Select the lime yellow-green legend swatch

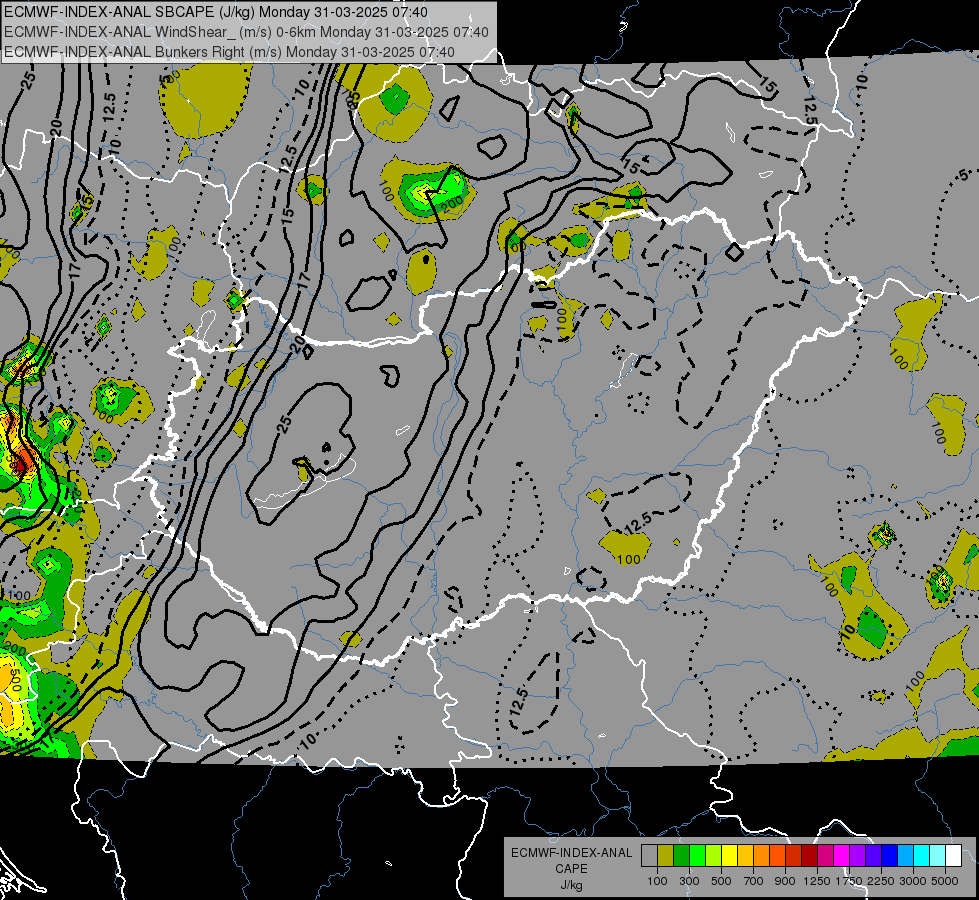click(x=713, y=856)
